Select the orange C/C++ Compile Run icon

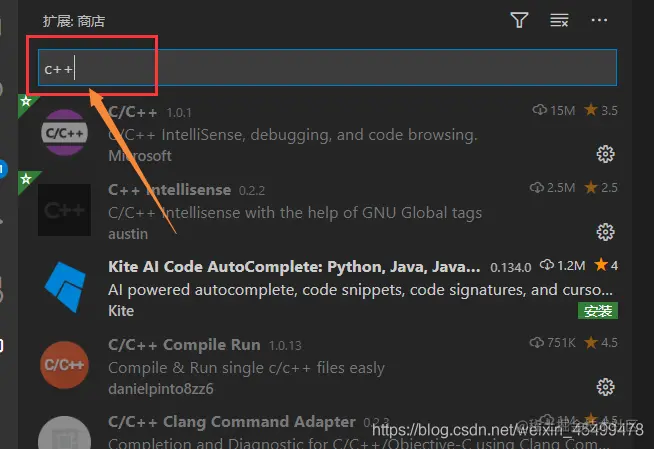[x=65, y=365]
